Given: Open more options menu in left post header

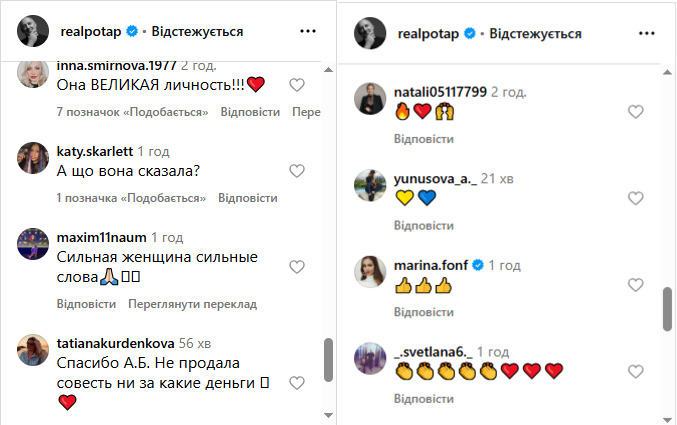Looking at the screenshot, I should 307,31.
